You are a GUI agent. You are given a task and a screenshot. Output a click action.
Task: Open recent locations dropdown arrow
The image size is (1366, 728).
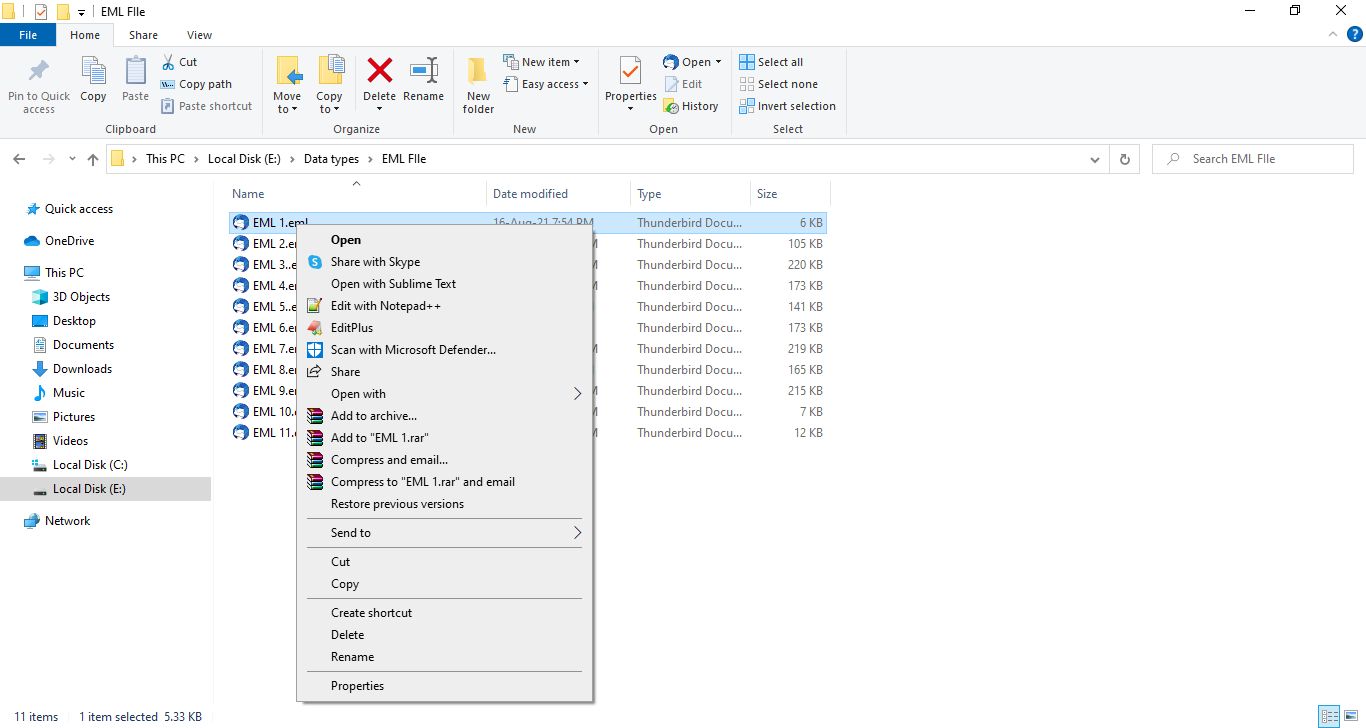tap(72, 159)
